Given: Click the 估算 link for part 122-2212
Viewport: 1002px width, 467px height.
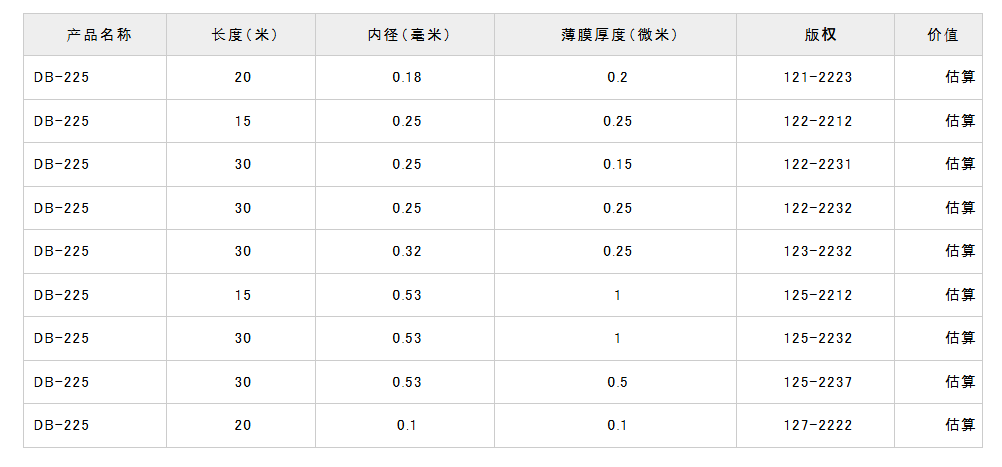Looking at the screenshot, I should pyautogui.click(x=960, y=121).
